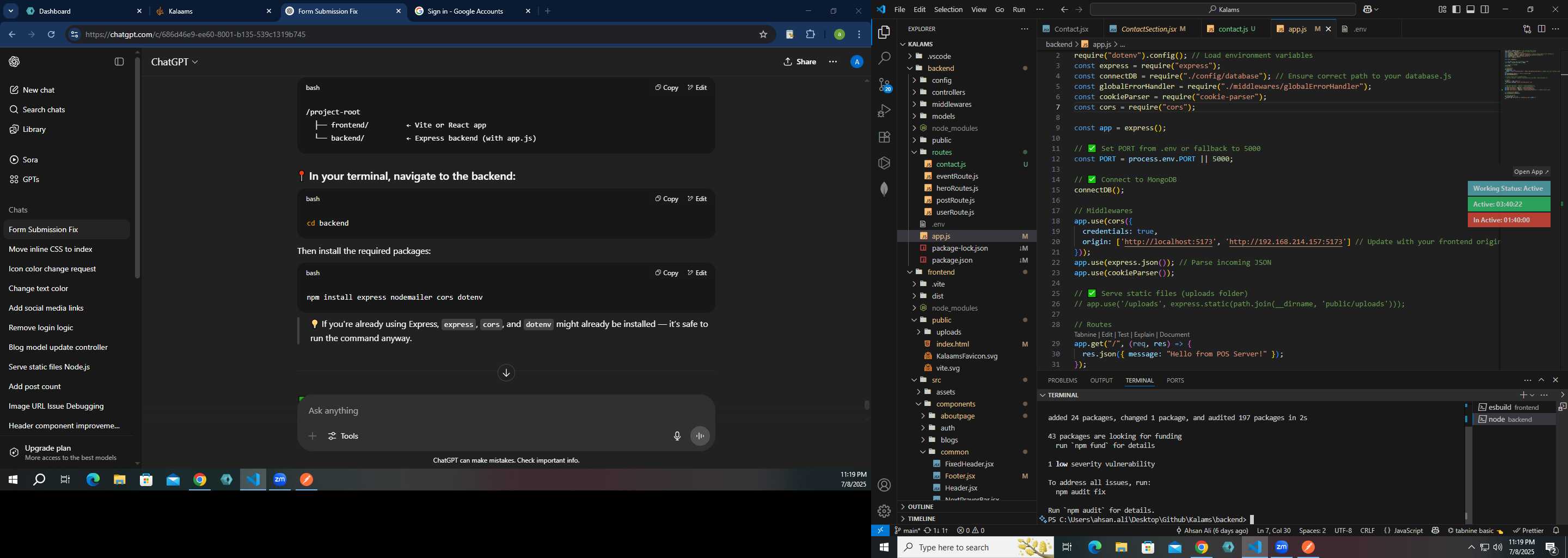Open the notifications bell in the VS Code status bar

pos(1556,531)
